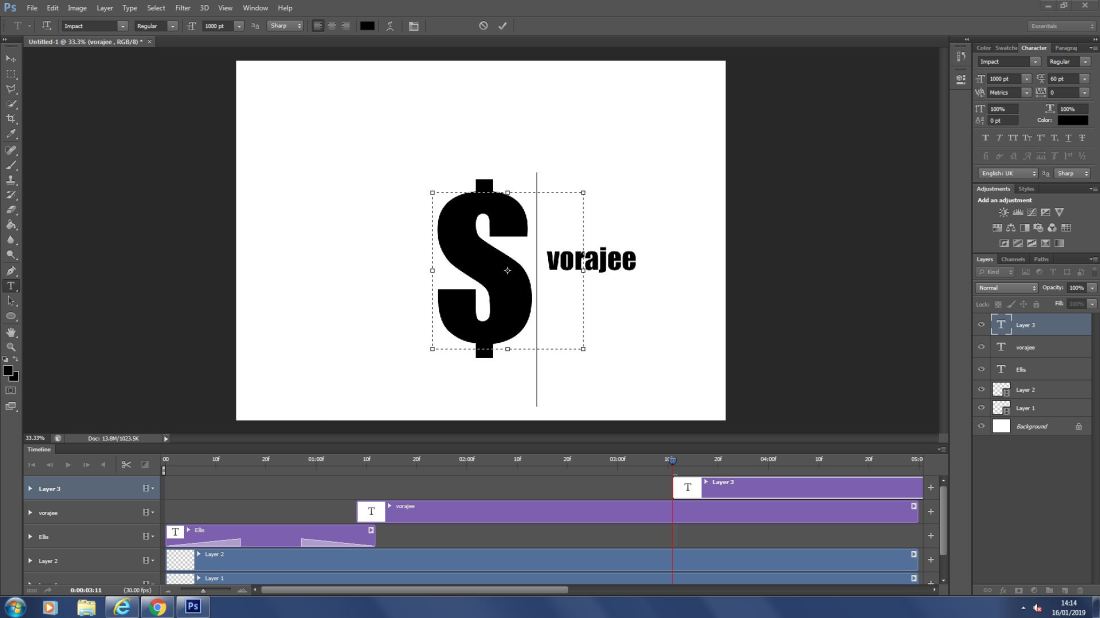The height and width of the screenshot is (618, 1100).
Task: Click the Essentials workspace button
Action: [x=1061, y=25]
